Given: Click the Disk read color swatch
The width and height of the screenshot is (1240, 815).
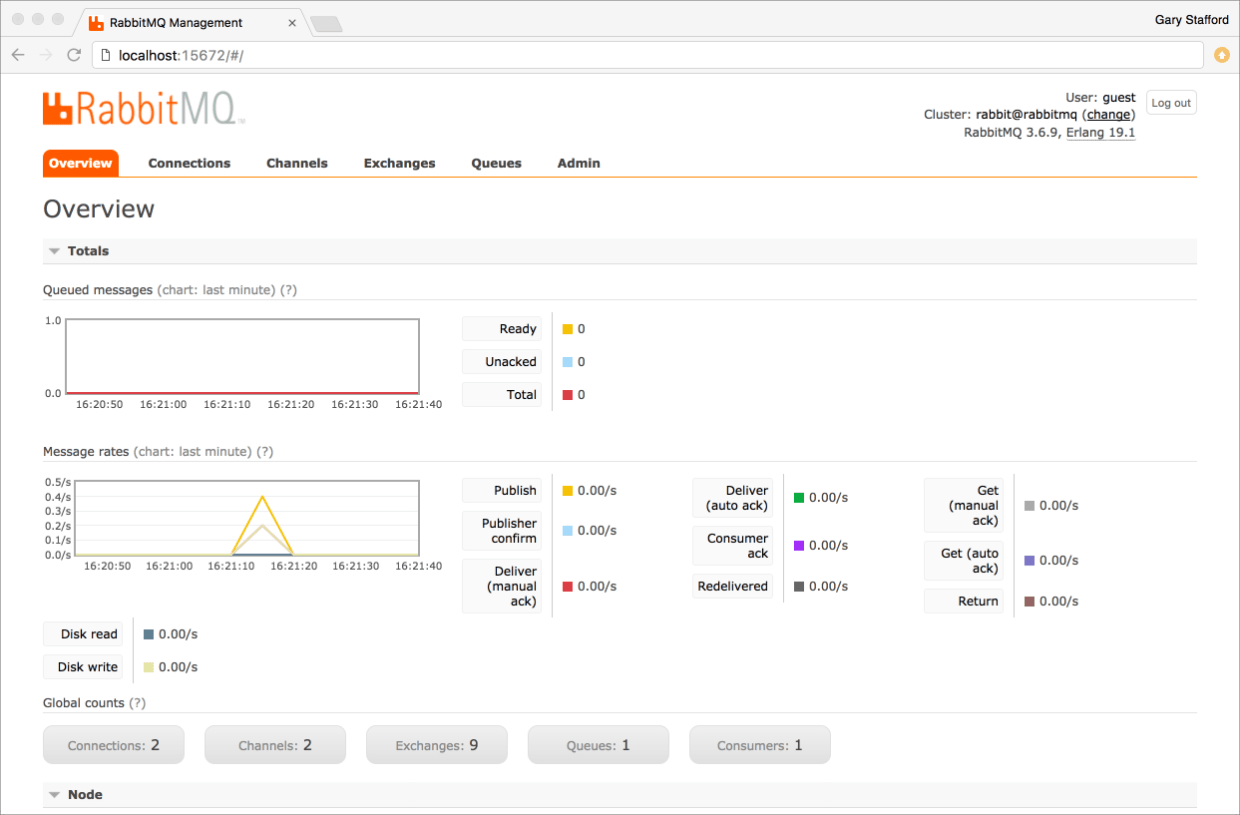Looking at the screenshot, I should point(149,635).
